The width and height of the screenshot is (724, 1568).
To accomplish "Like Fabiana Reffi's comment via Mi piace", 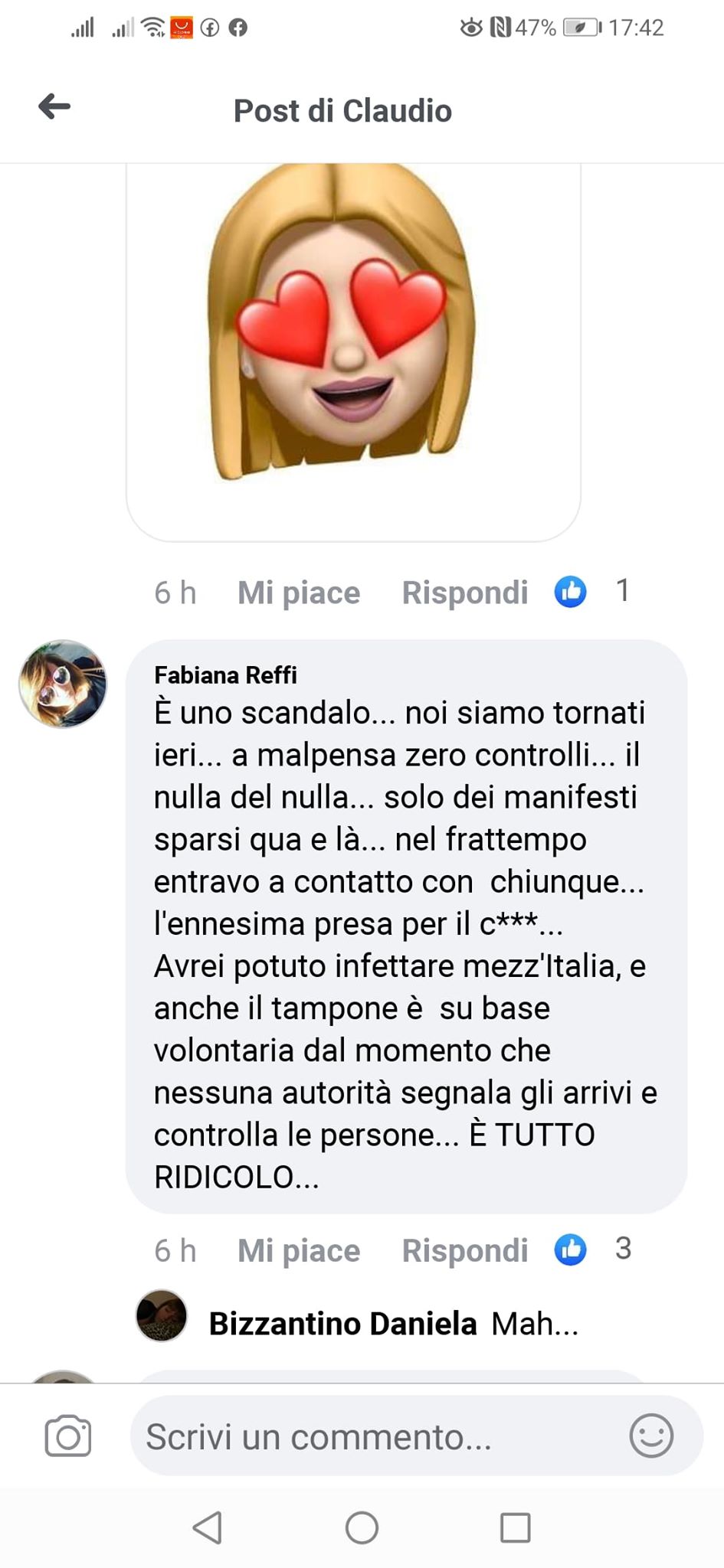I will tap(299, 1250).
